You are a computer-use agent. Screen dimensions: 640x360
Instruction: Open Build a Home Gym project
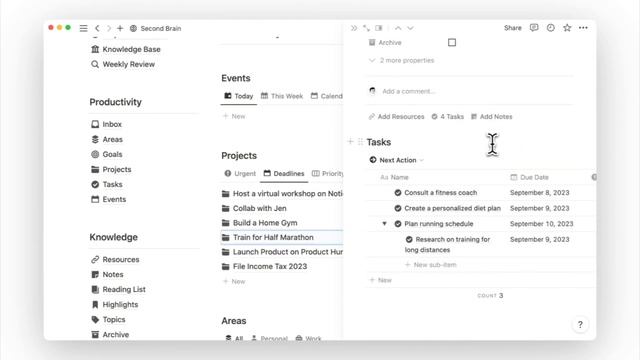(x=260, y=223)
